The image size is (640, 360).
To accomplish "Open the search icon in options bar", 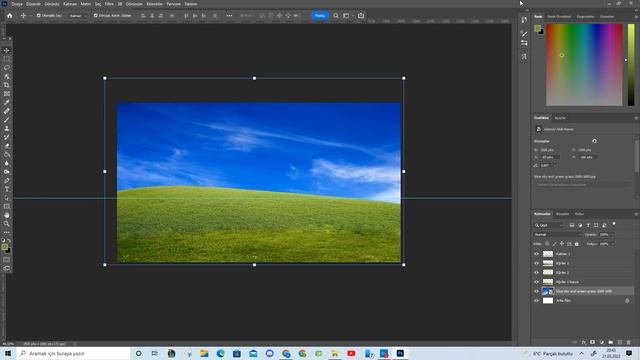I will coord(336,16).
